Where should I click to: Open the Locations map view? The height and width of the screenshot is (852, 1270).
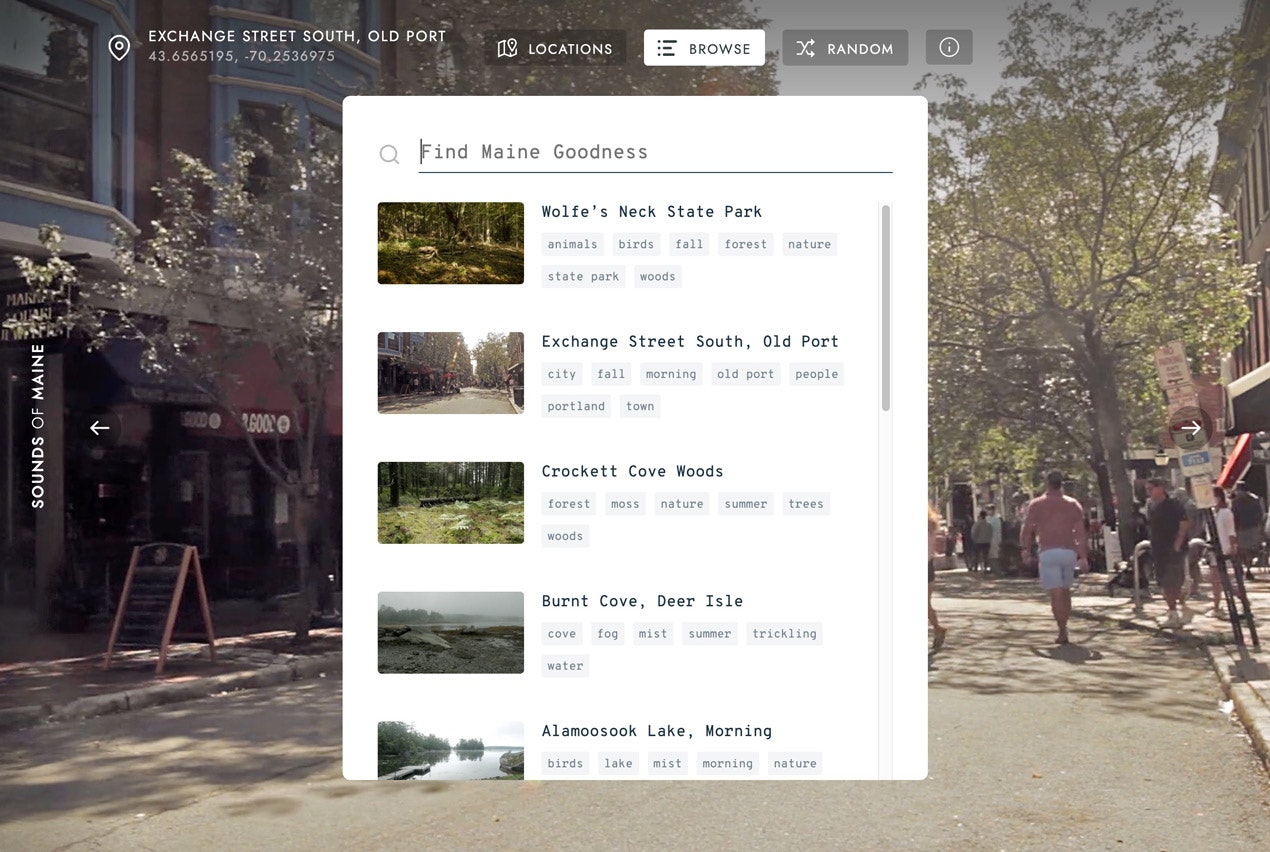point(555,48)
